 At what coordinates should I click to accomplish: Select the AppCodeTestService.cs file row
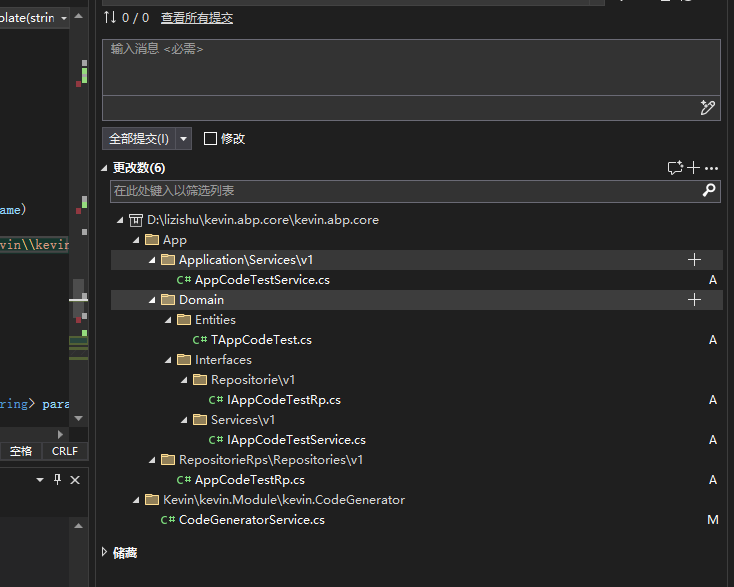[417, 280]
